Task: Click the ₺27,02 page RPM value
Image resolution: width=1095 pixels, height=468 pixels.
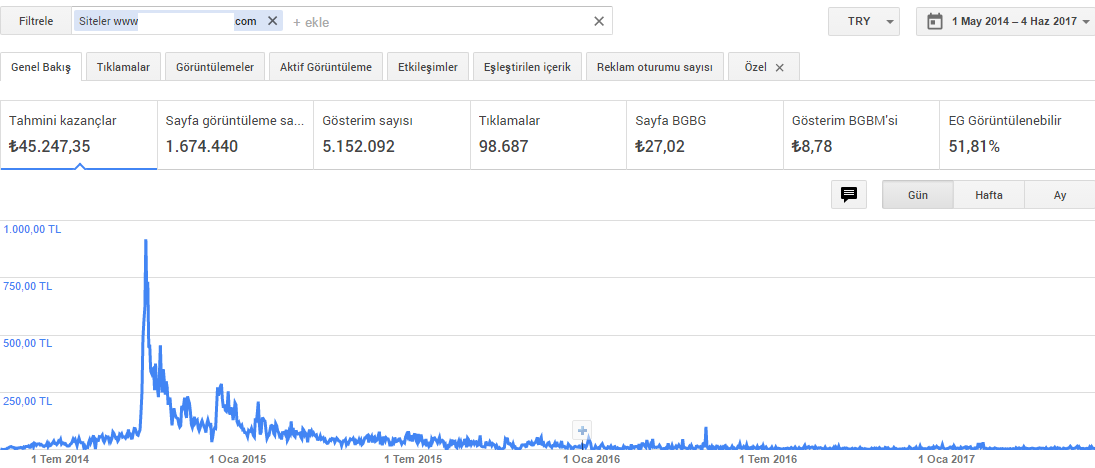Action: click(660, 147)
